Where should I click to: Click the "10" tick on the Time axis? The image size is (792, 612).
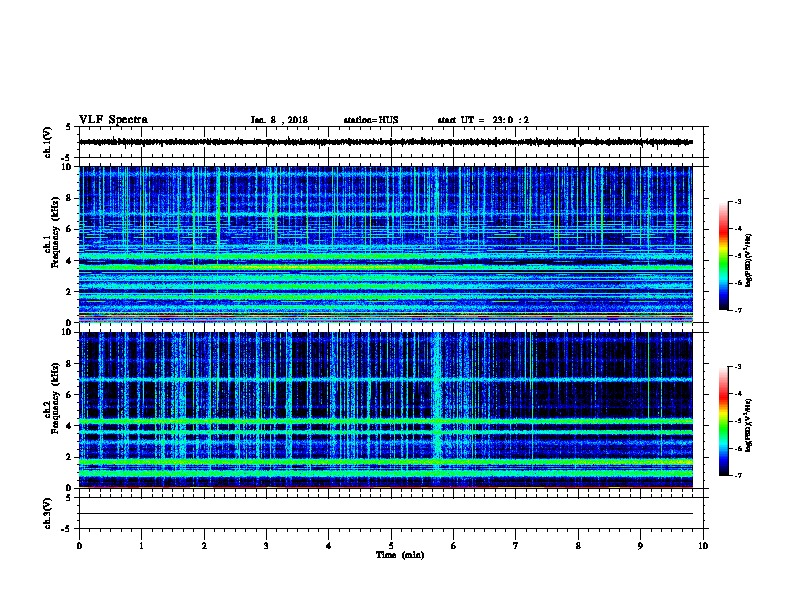pyautogui.click(x=703, y=546)
